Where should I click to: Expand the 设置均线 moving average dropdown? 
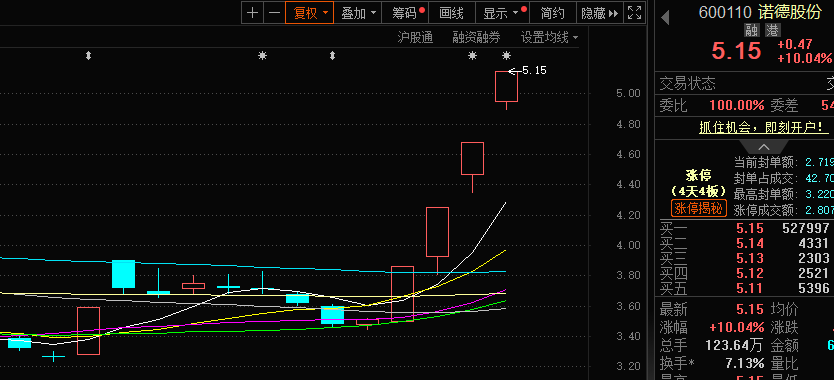tap(549, 37)
